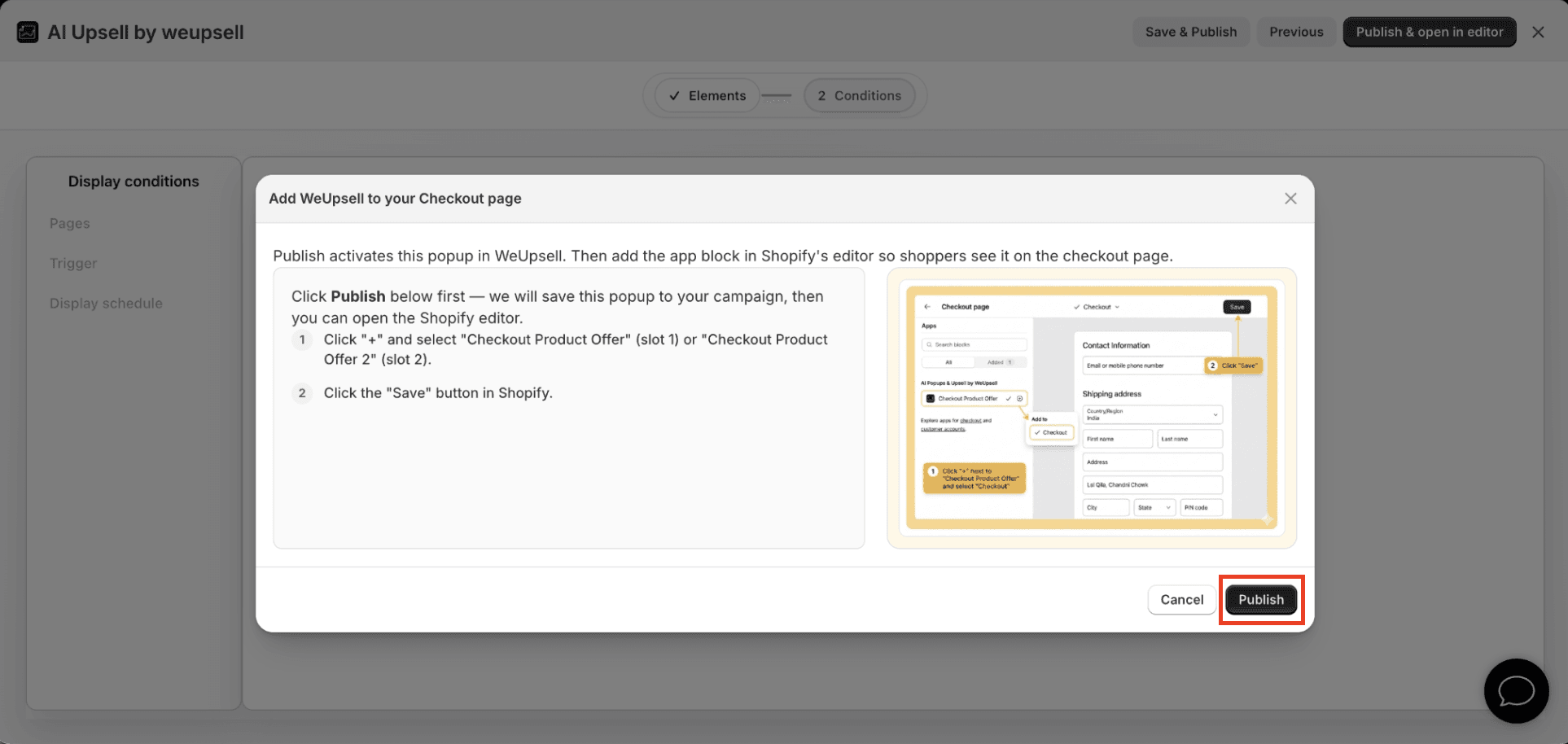
Task: Open the chat support bubble
Action: 1516,691
